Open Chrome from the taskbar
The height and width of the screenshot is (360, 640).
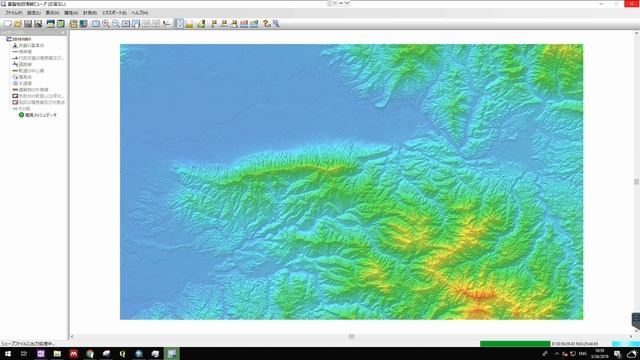90,354
